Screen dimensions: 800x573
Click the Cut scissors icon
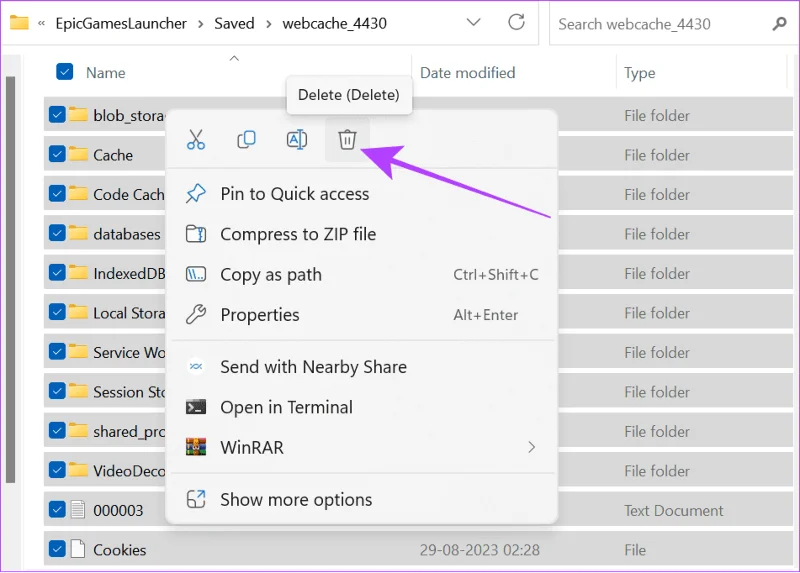click(196, 139)
